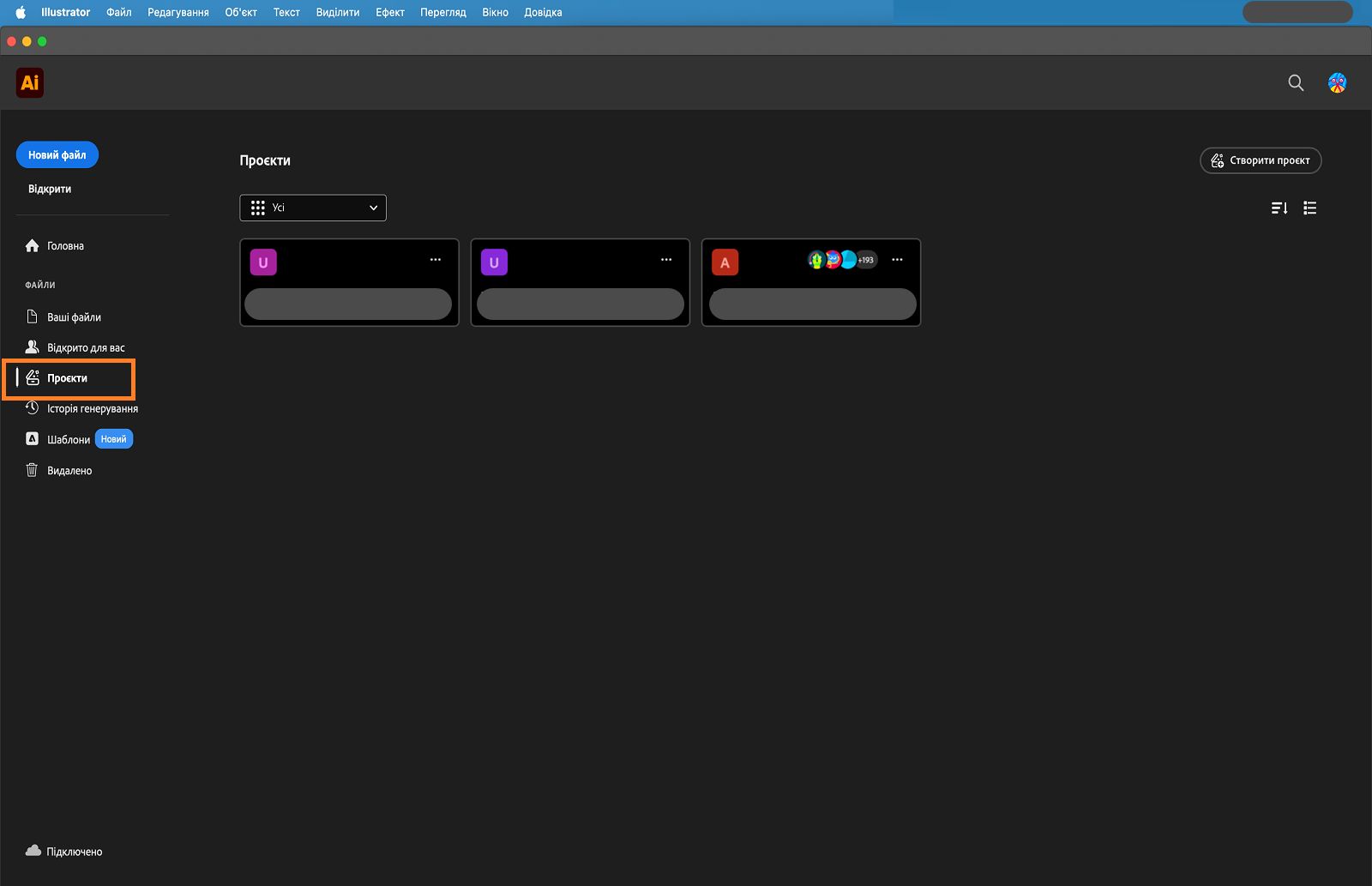Click the Відкрити button
The height and width of the screenshot is (886, 1372).
point(50,189)
